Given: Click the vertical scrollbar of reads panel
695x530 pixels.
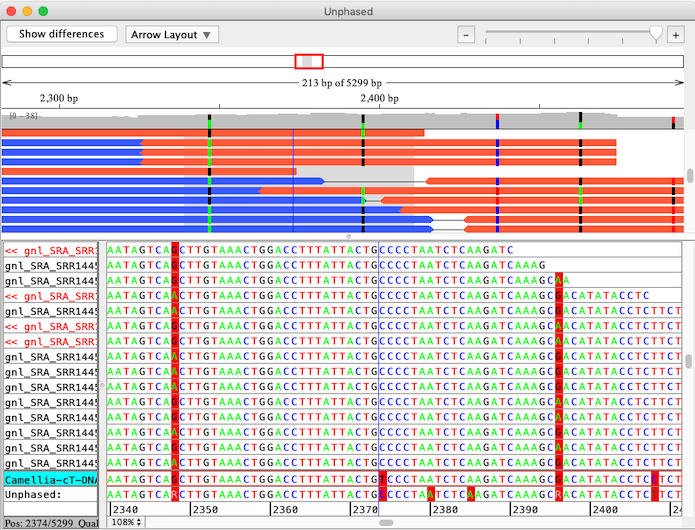Looking at the screenshot, I should pyautogui.click(x=689, y=360).
